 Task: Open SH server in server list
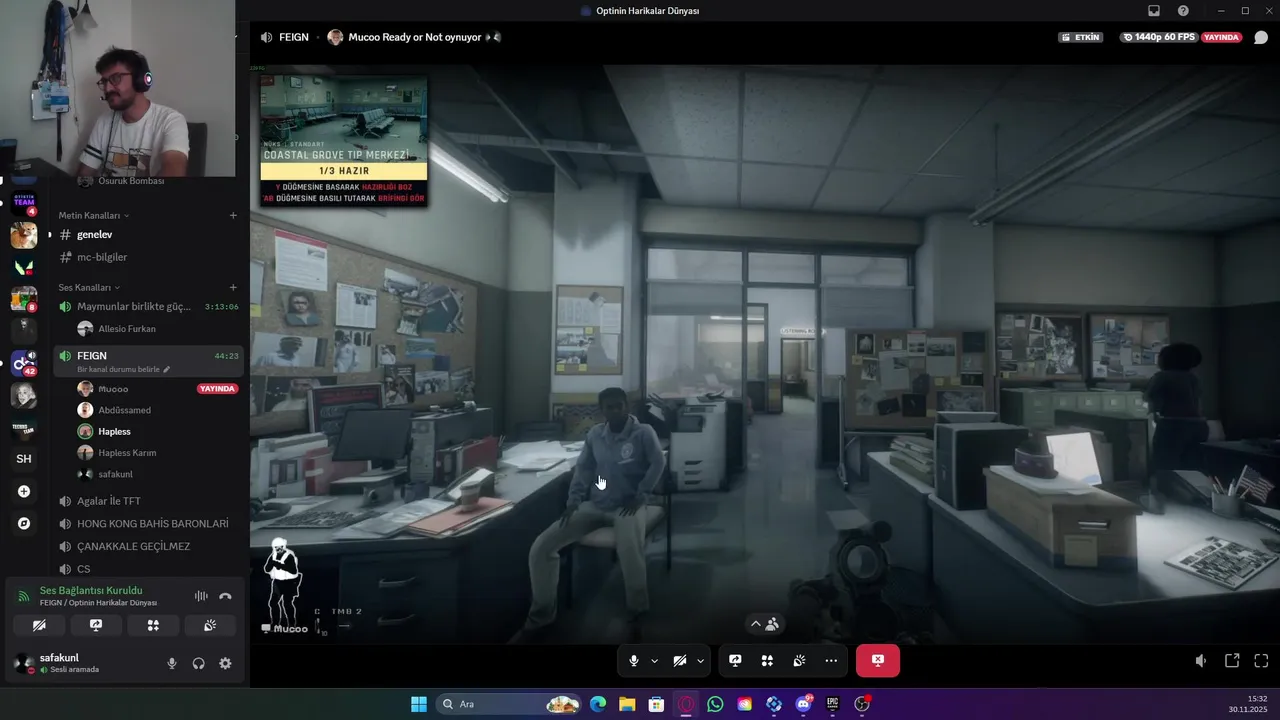[x=24, y=459]
